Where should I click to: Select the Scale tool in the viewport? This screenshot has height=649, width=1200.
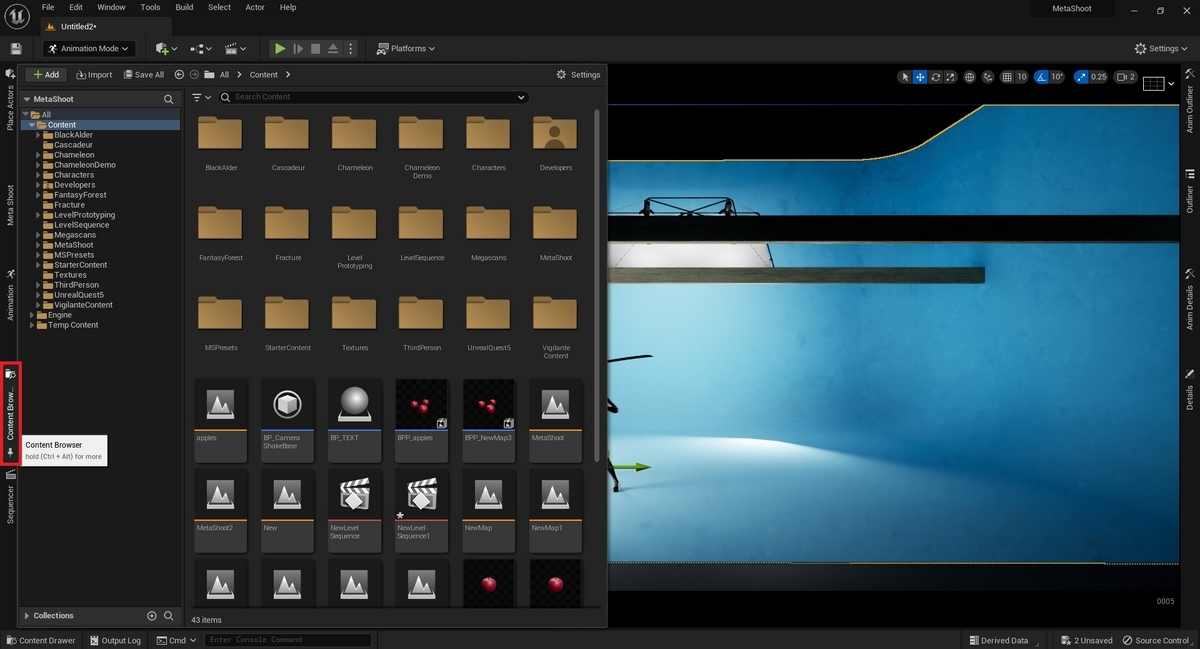click(950, 76)
